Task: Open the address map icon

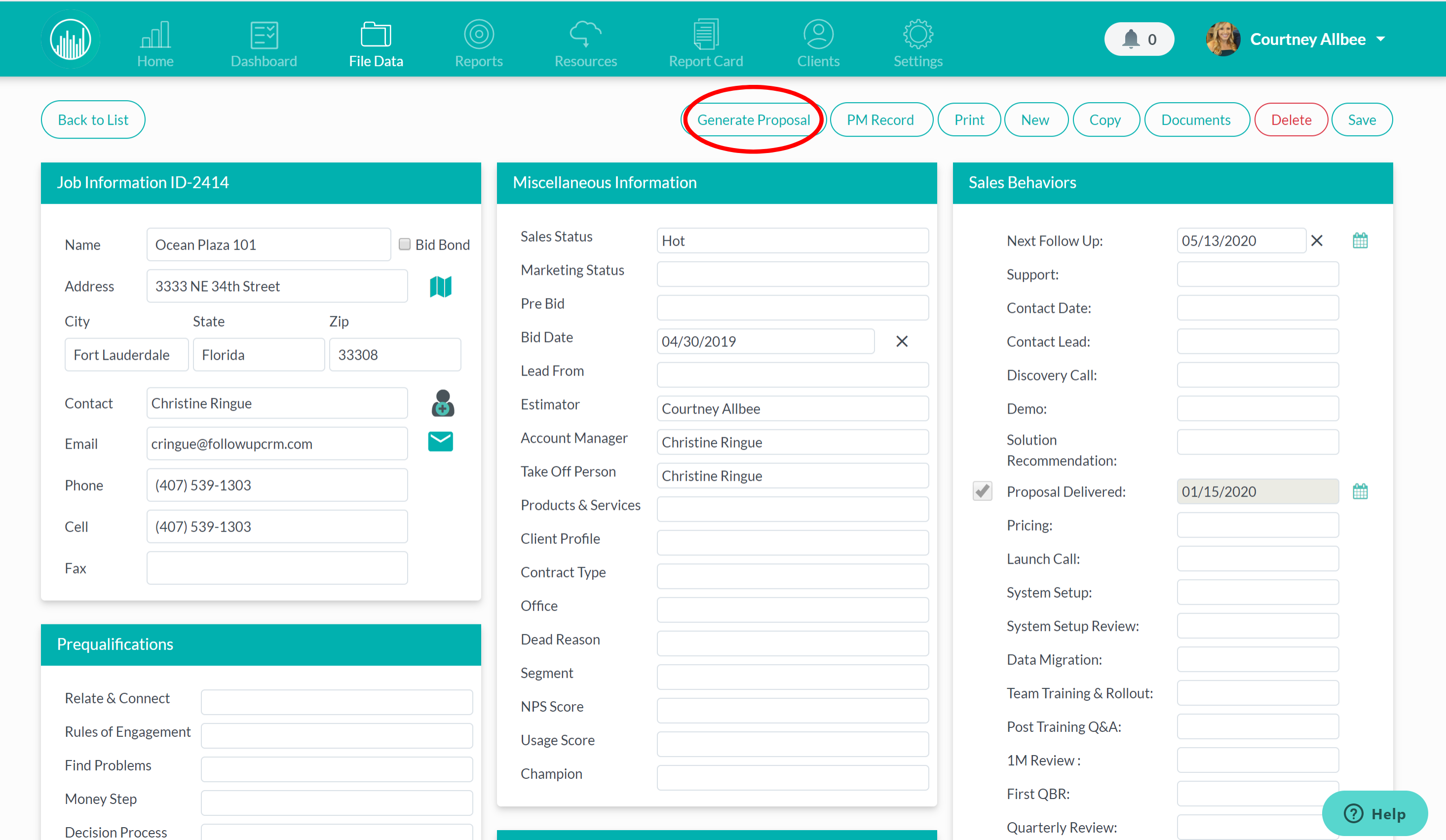Action: [441, 286]
